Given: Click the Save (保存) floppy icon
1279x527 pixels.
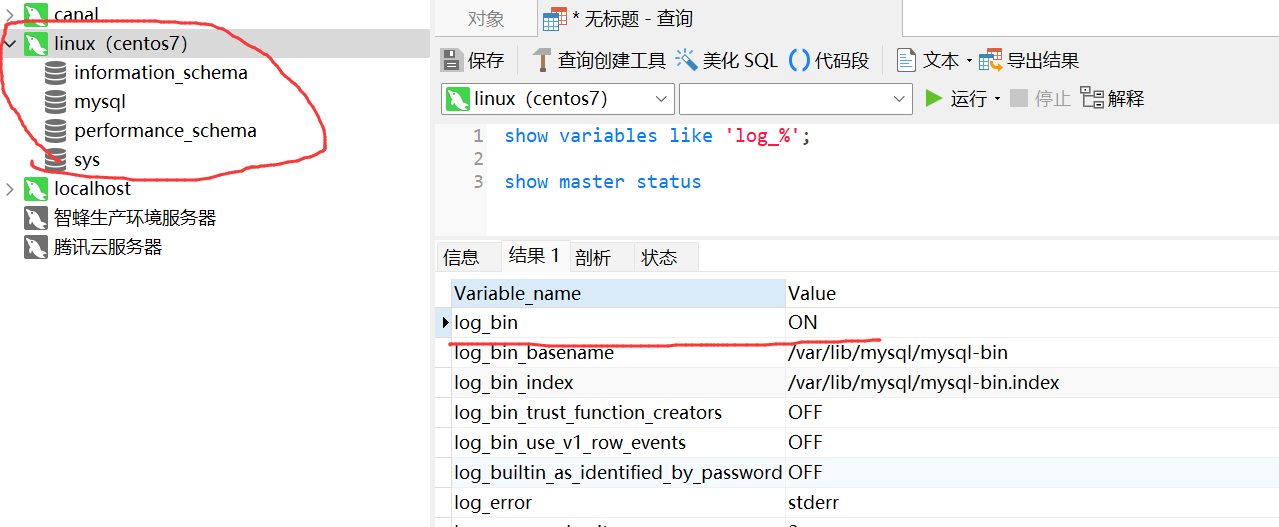Looking at the screenshot, I should click(452, 60).
